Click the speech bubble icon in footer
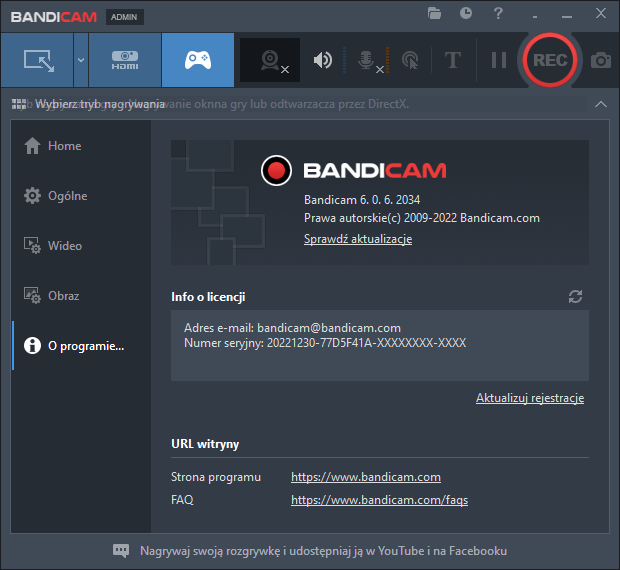 click(x=121, y=551)
